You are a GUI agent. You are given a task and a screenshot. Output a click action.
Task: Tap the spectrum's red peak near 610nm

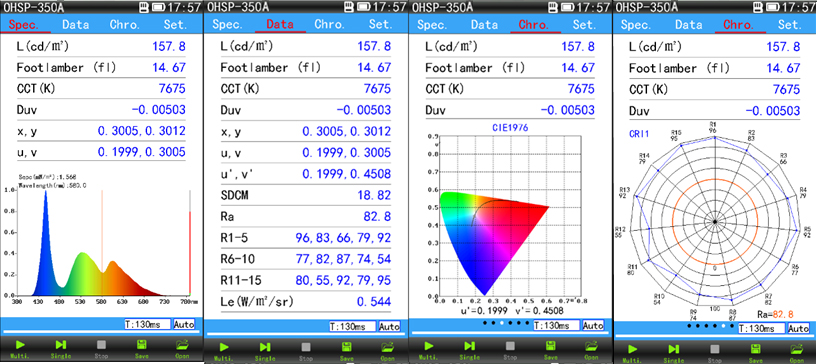click(112, 263)
